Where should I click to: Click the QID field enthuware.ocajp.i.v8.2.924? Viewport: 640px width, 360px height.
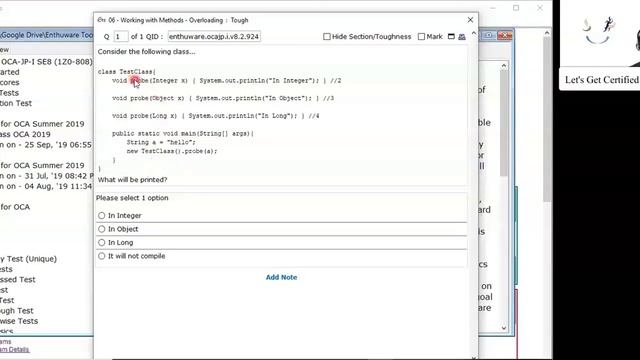click(214, 36)
